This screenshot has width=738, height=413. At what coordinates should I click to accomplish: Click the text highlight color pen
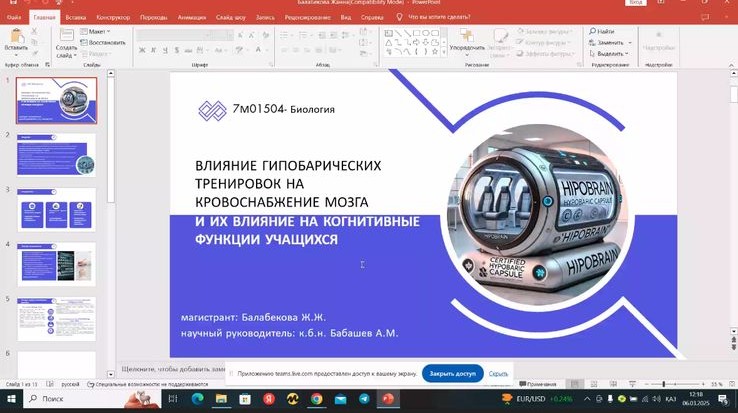[x=239, y=50]
